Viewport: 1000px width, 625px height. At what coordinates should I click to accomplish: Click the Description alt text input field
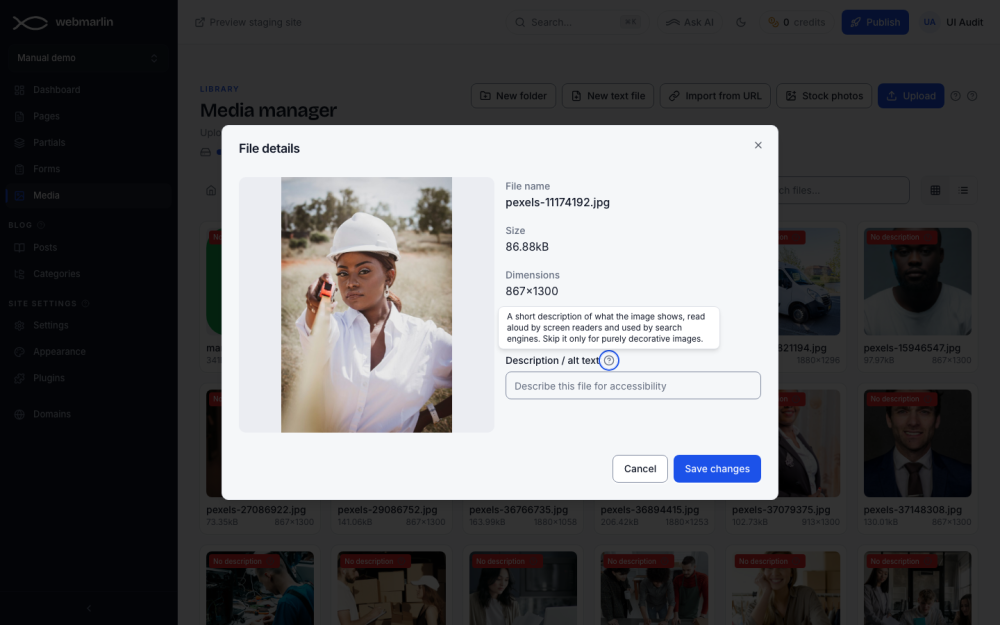pos(633,386)
